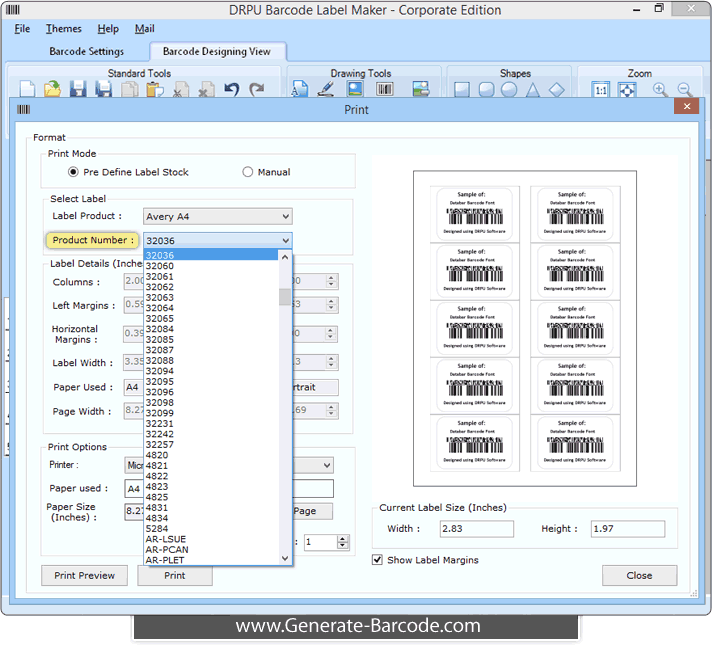The width and height of the screenshot is (712, 645).
Task: Click the Copy icon in Standard Tools
Action: click(130, 89)
